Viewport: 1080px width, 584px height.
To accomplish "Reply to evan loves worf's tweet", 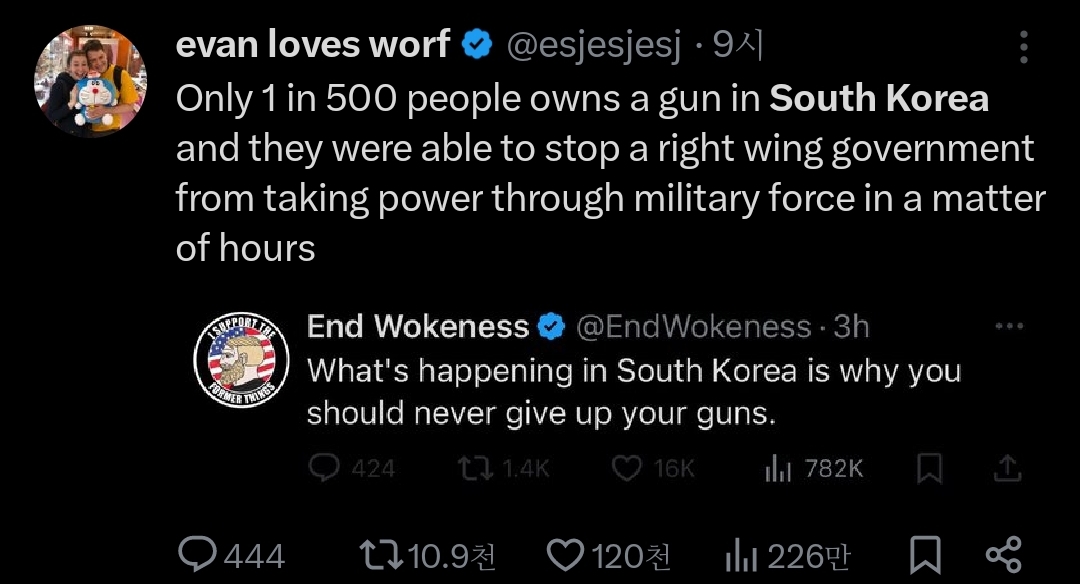I will (x=199, y=555).
